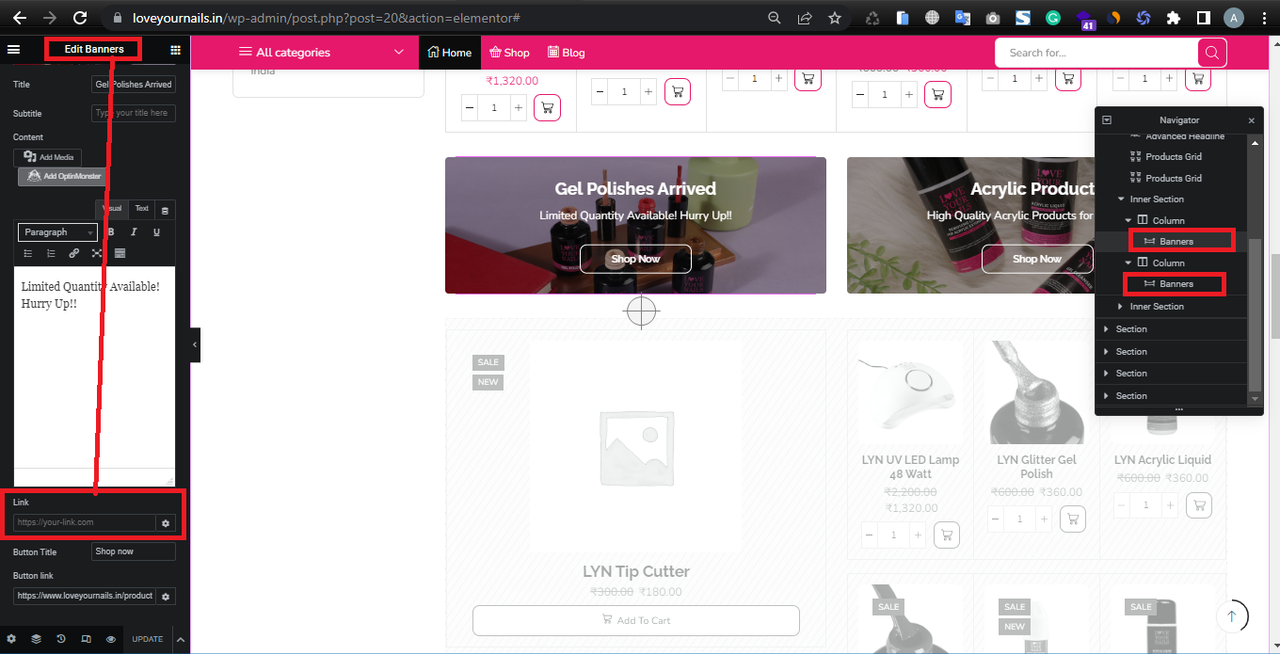Open Chrome three-dot menu
The width and height of the screenshot is (1280, 654).
point(1263,18)
